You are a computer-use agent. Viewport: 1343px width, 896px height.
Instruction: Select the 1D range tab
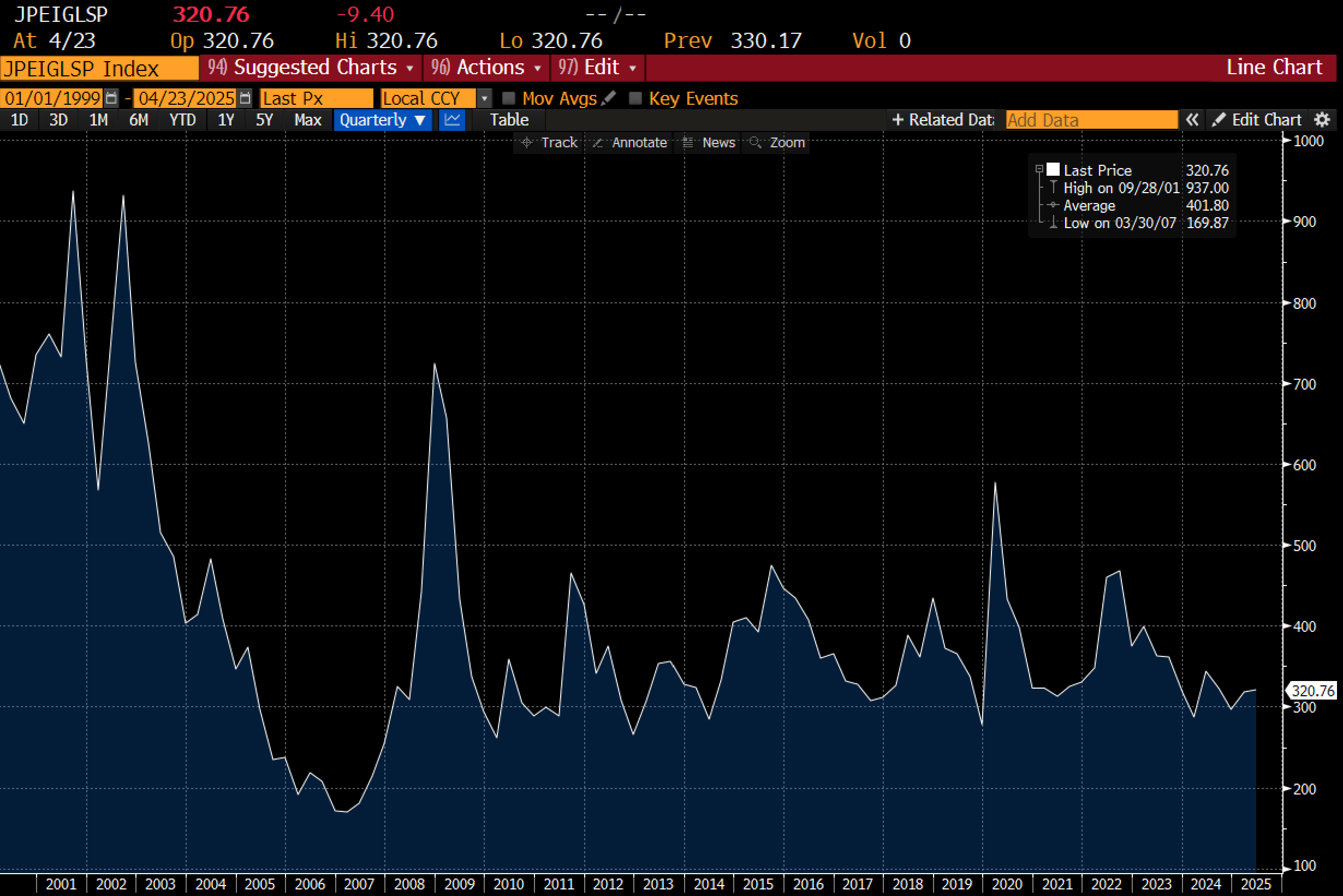pos(20,120)
